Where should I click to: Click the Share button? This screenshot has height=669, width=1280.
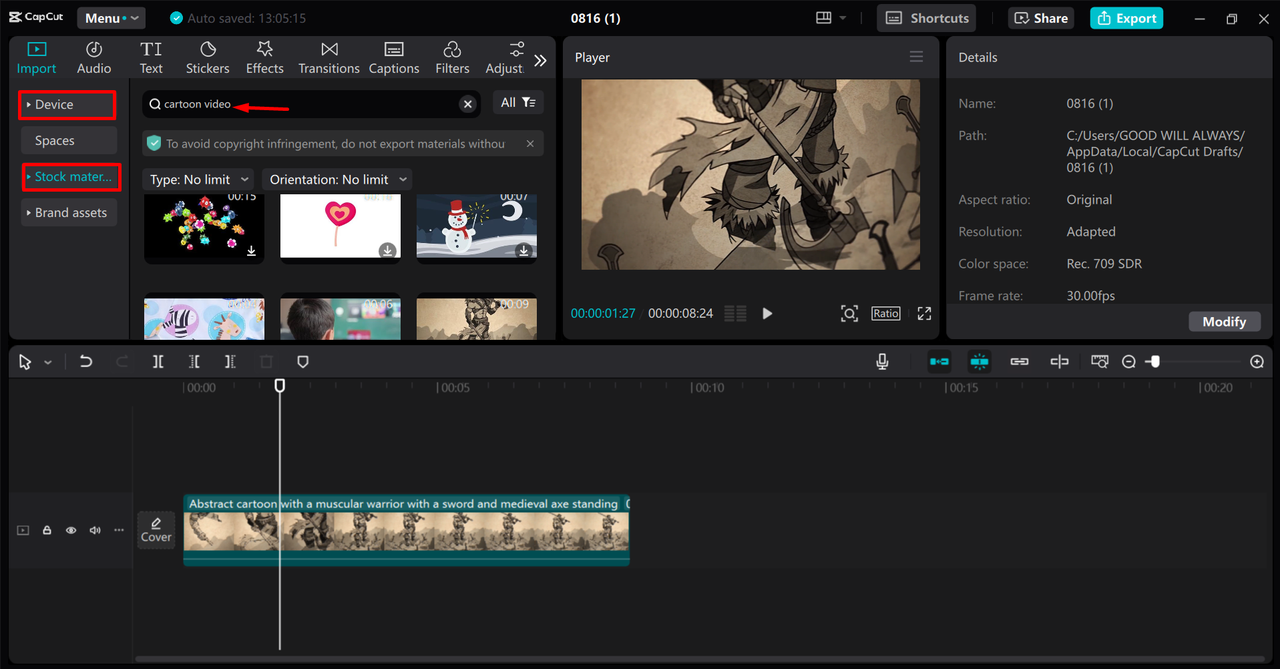point(1040,18)
